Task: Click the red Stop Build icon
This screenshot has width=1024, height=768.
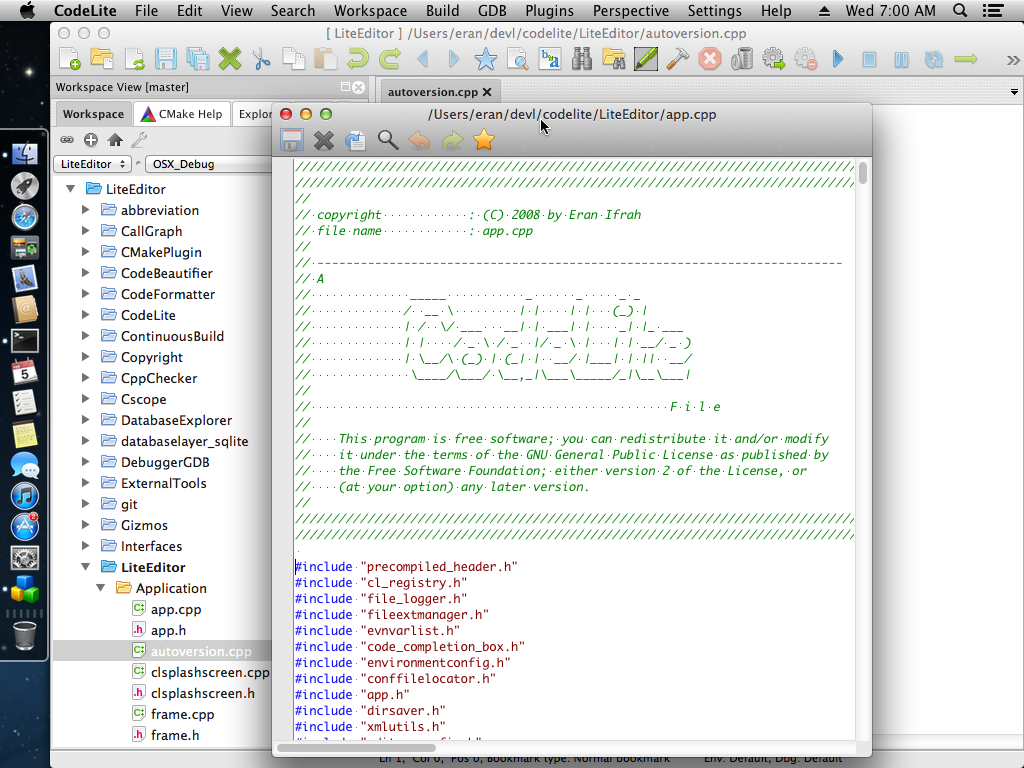Action: pos(710,59)
